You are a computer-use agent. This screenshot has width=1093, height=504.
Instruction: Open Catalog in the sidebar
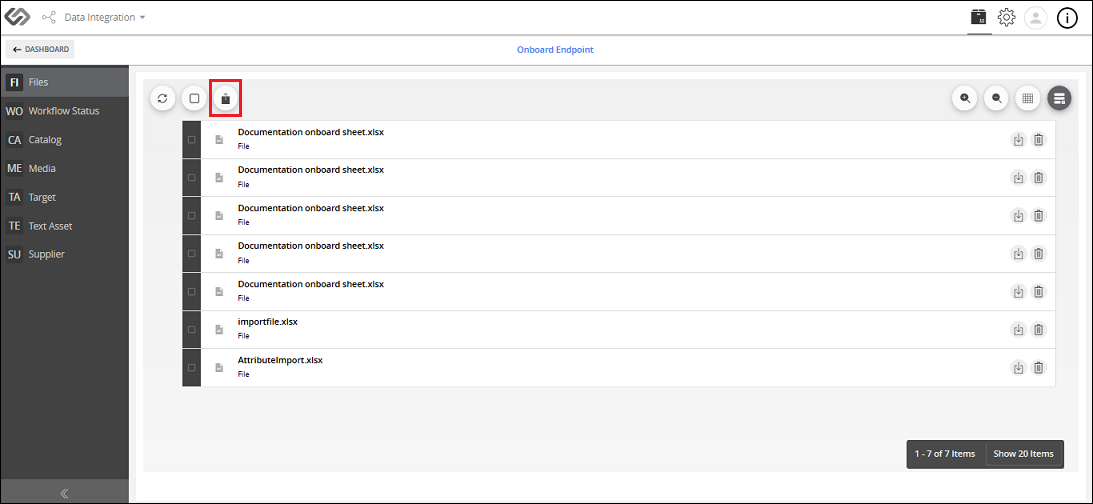point(64,139)
